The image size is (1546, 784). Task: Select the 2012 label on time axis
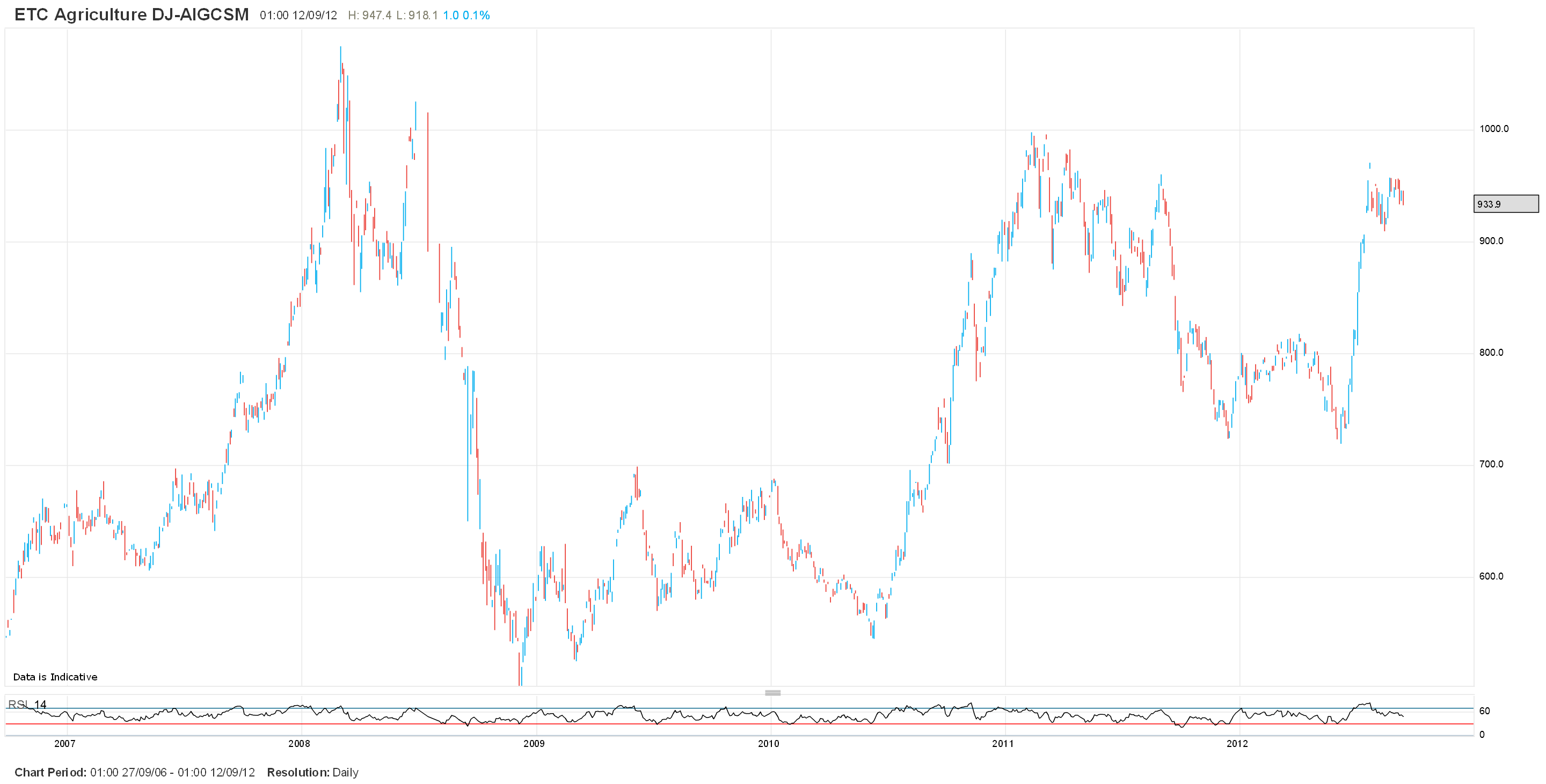pos(1237,744)
